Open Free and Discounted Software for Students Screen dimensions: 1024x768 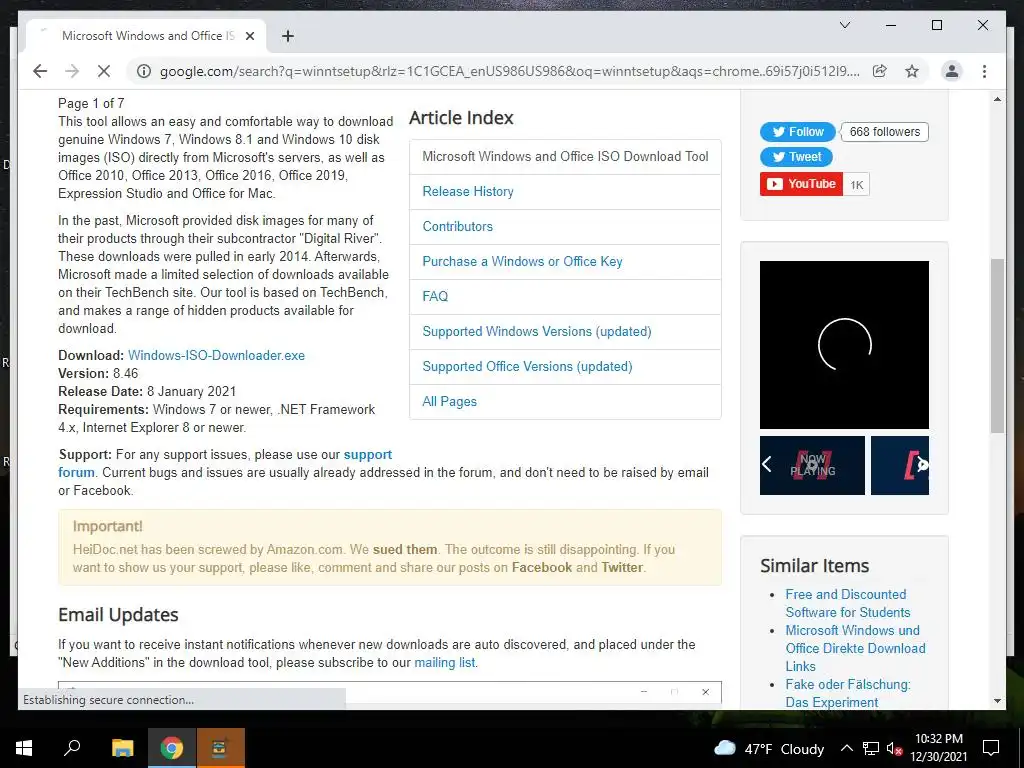point(848,603)
